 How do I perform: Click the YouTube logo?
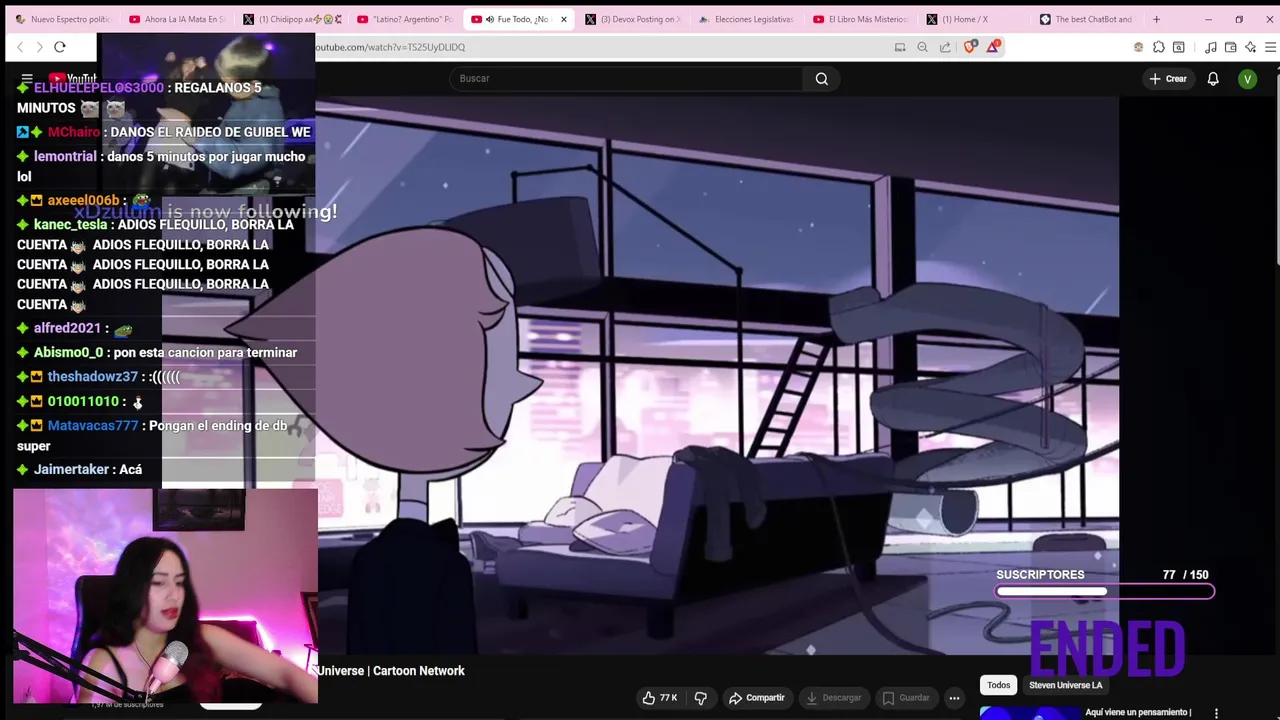73,79
